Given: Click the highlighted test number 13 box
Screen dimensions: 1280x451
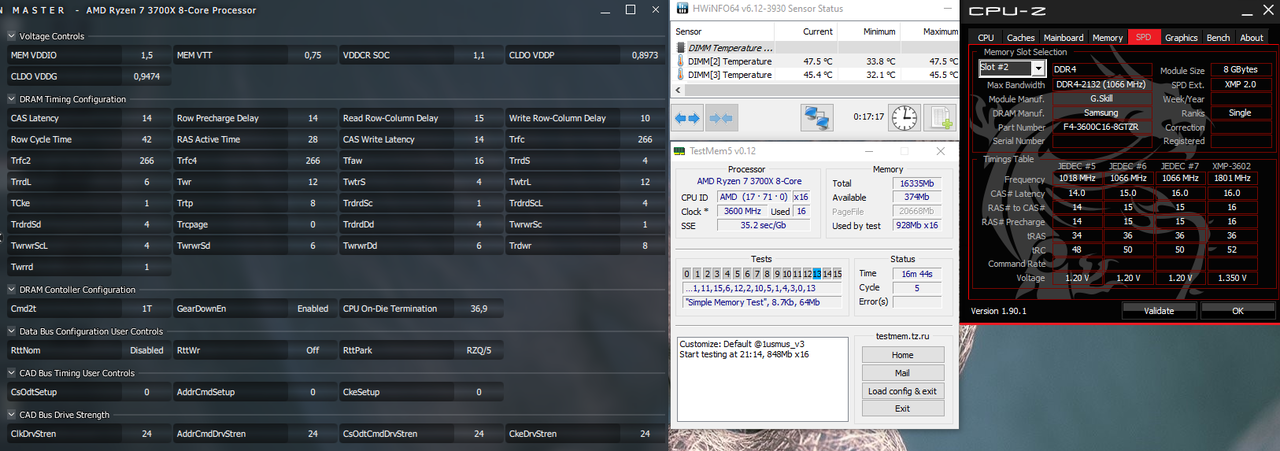Looking at the screenshot, I should 817,273.
